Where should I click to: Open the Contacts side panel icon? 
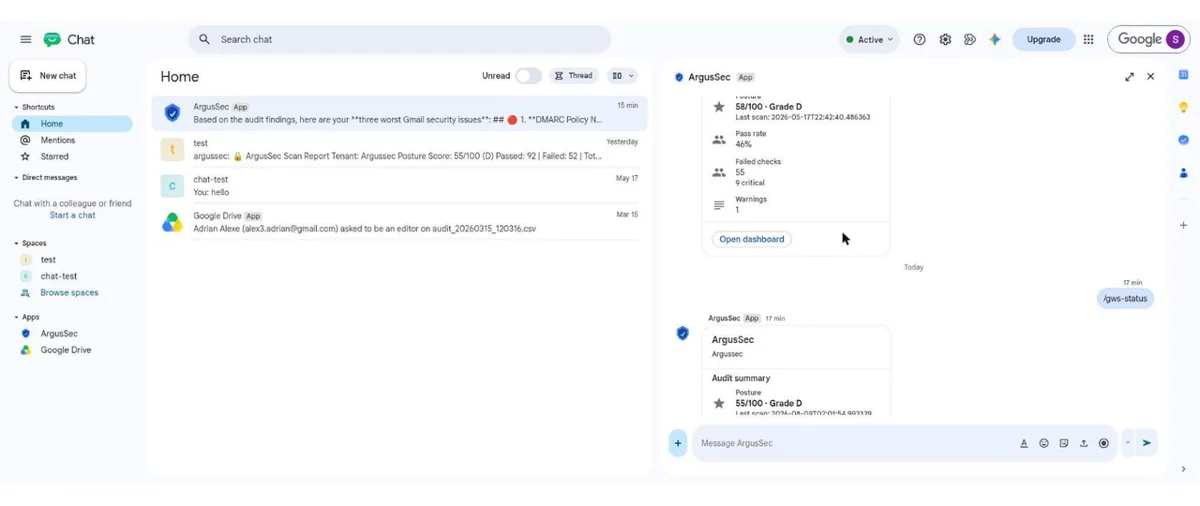pyautogui.click(x=1183, y=173)
